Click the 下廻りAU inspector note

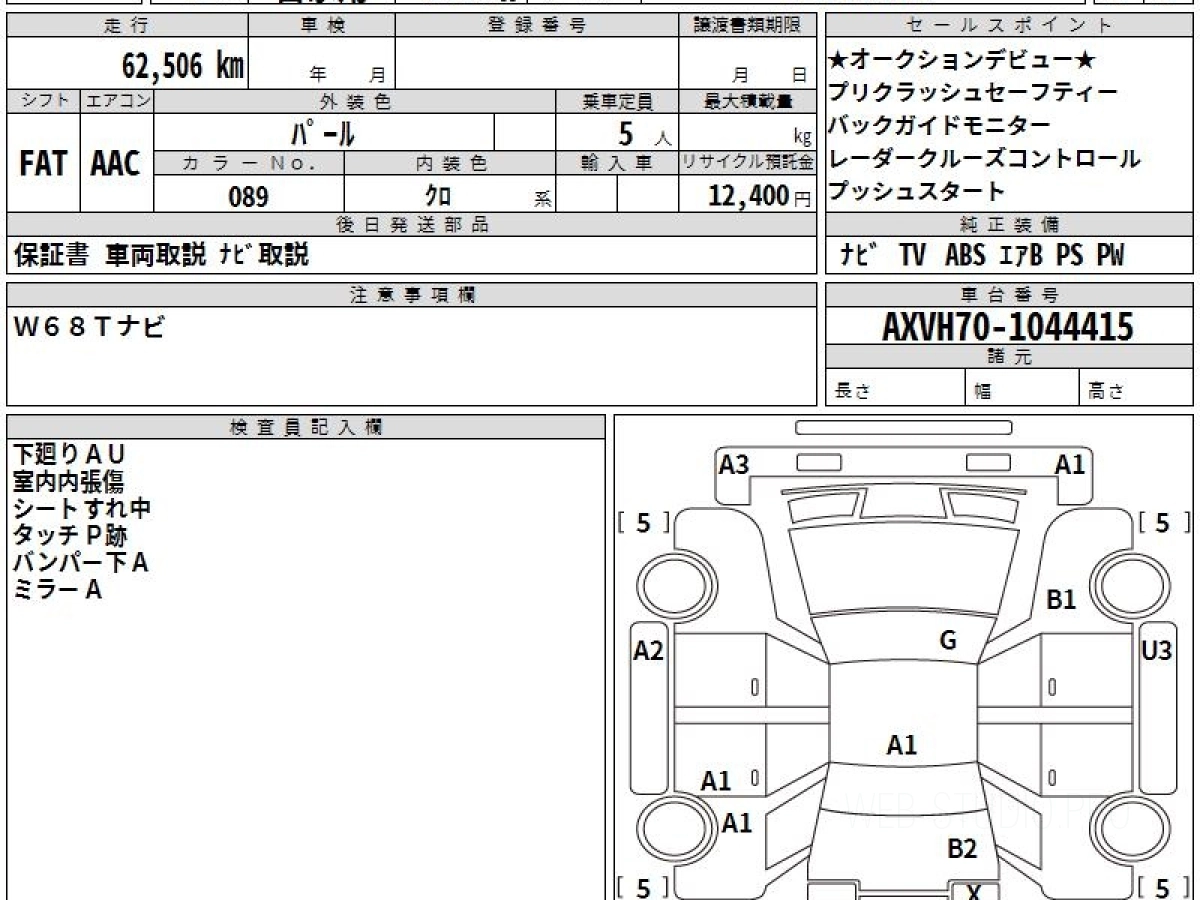point(69,455)
